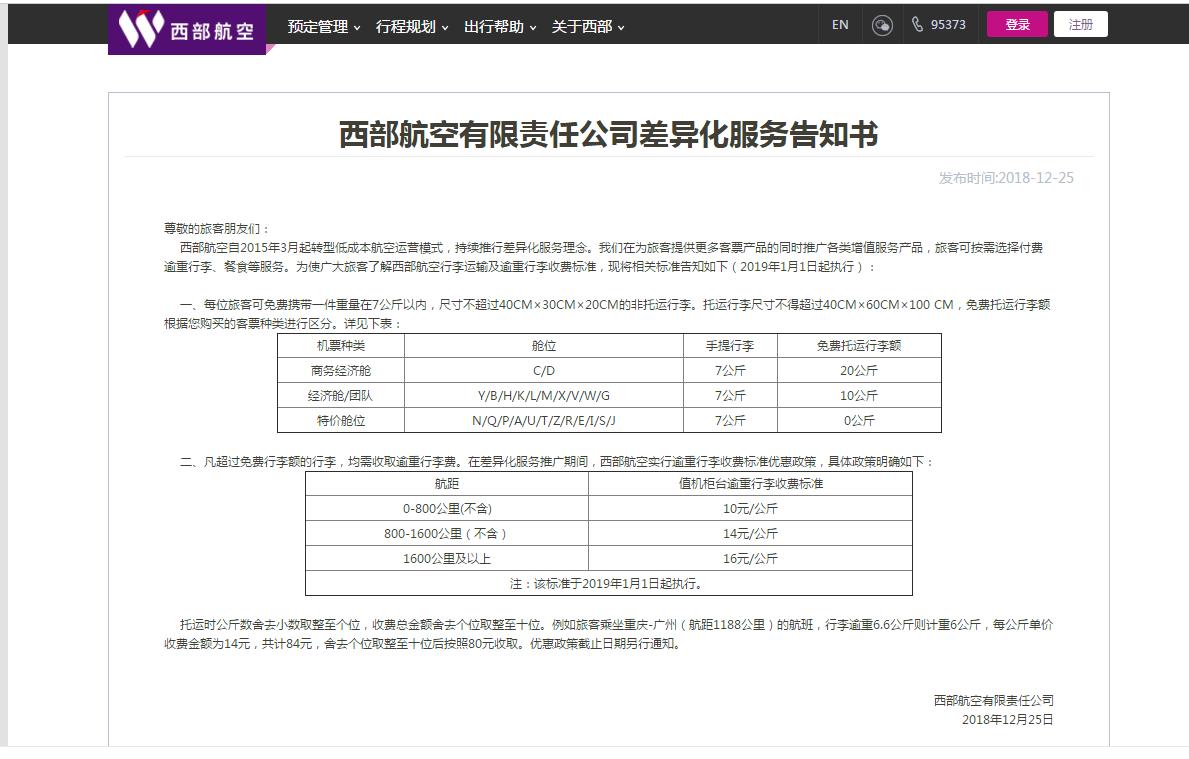Viewport: 1189px width, 759px height.
Task: Open the WeChat icon in header
Action: click(x=881, y=26)
